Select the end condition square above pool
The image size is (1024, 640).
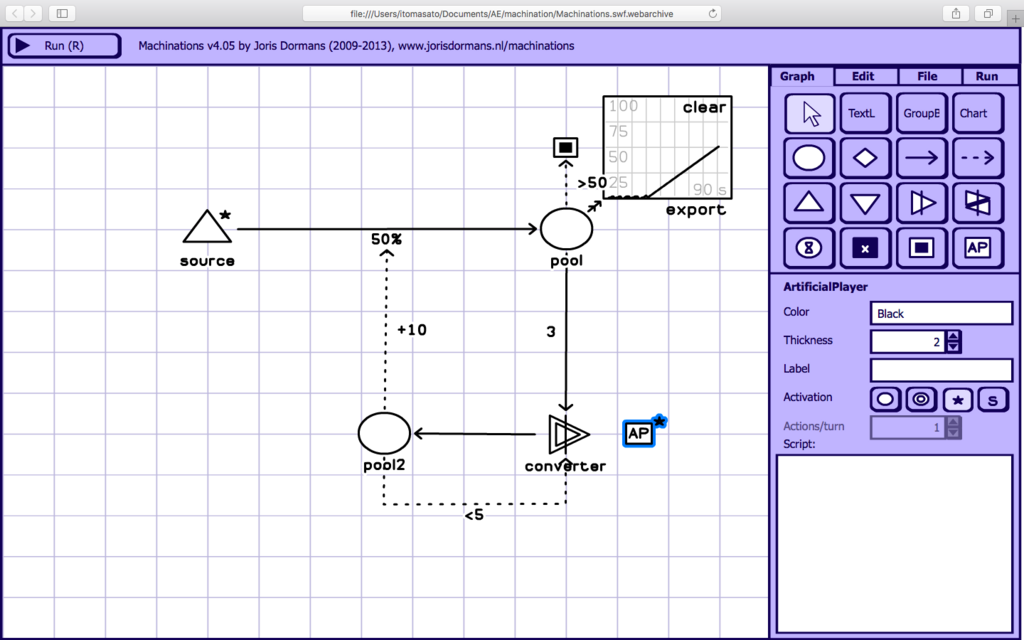pos(566,148)
